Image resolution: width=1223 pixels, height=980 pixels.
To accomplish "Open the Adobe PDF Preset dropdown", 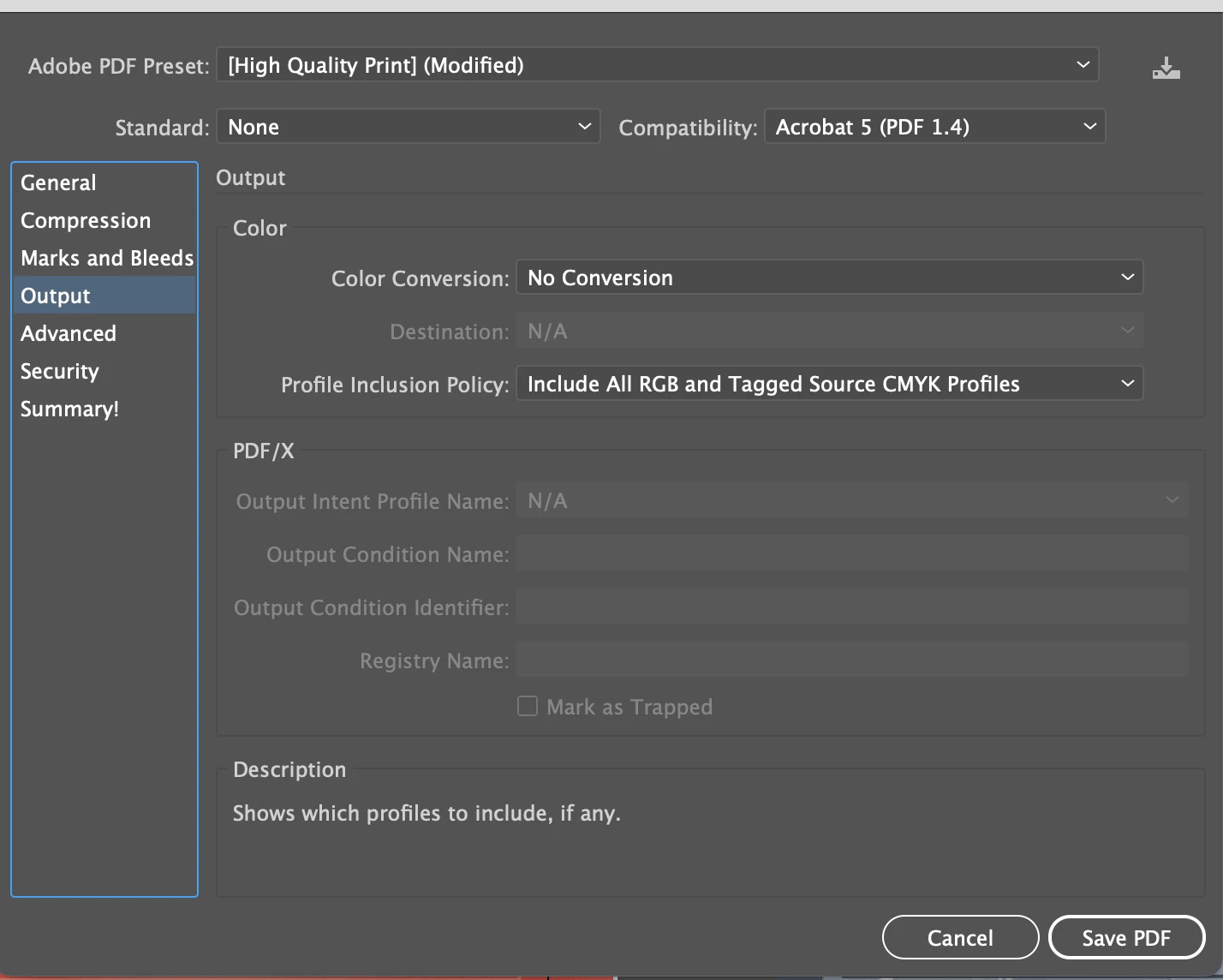I will click(x=657, y=65).
